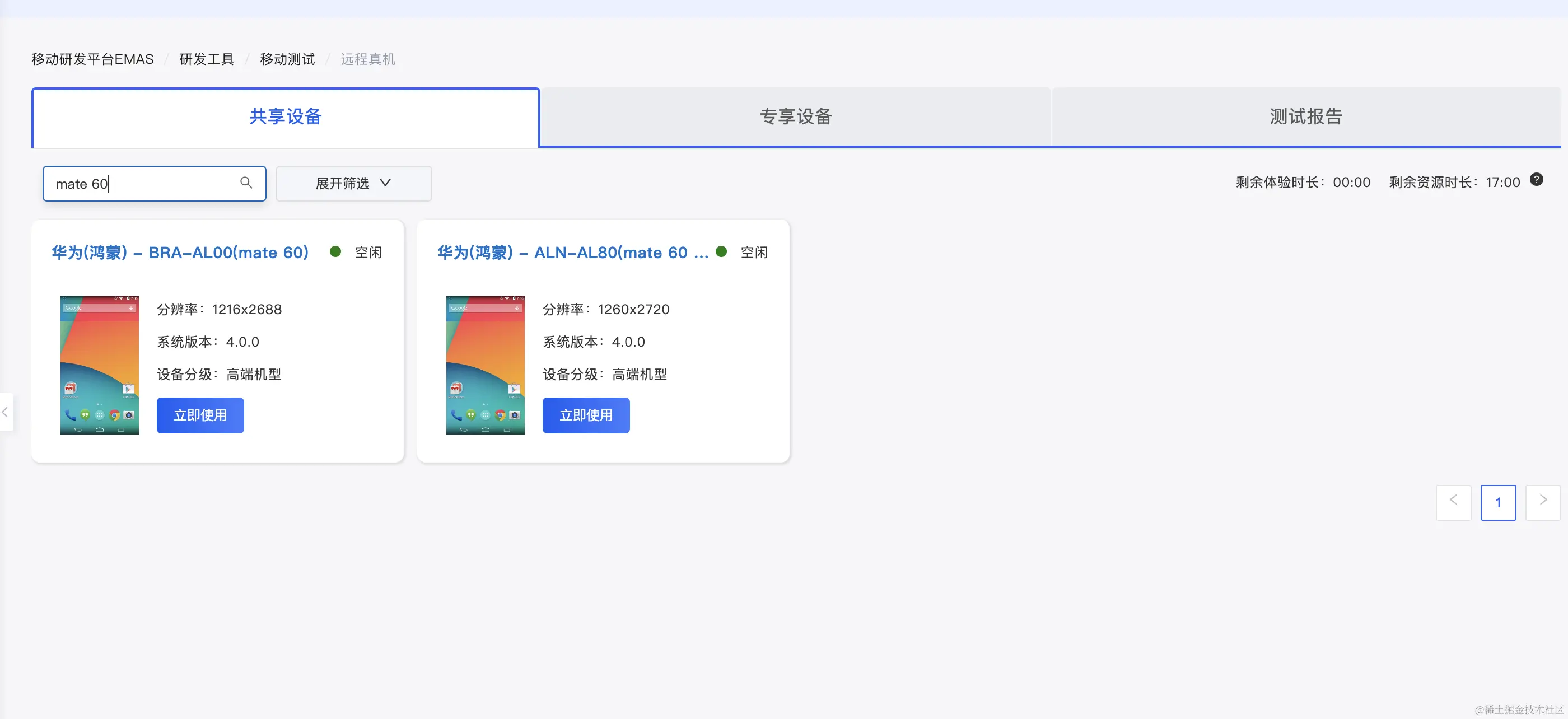Click inside the mate 60 search box
The width and height of the screenshot is (1568, 719).
coord(140,183)
